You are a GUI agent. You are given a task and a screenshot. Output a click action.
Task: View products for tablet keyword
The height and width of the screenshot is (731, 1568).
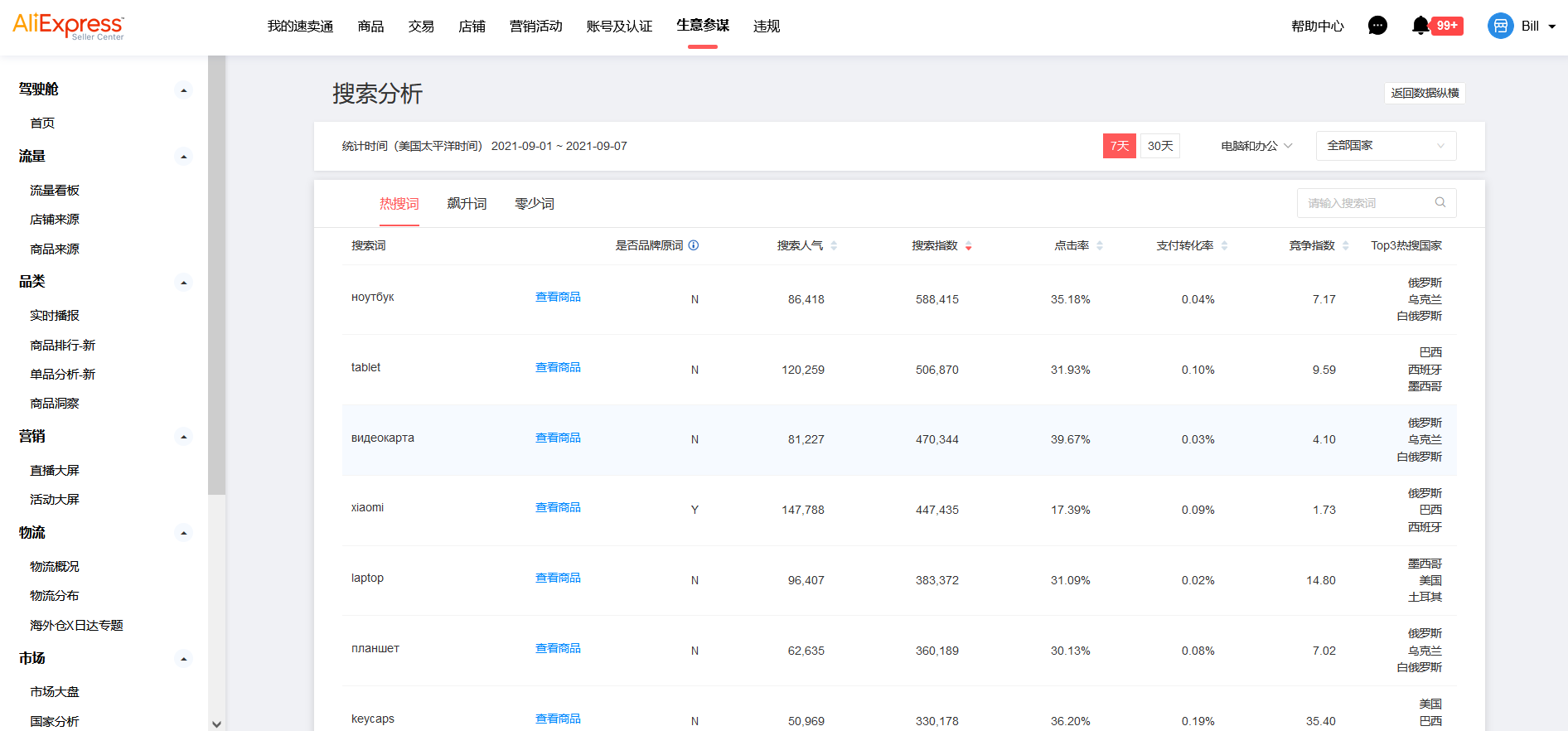(x=558, y=367)
